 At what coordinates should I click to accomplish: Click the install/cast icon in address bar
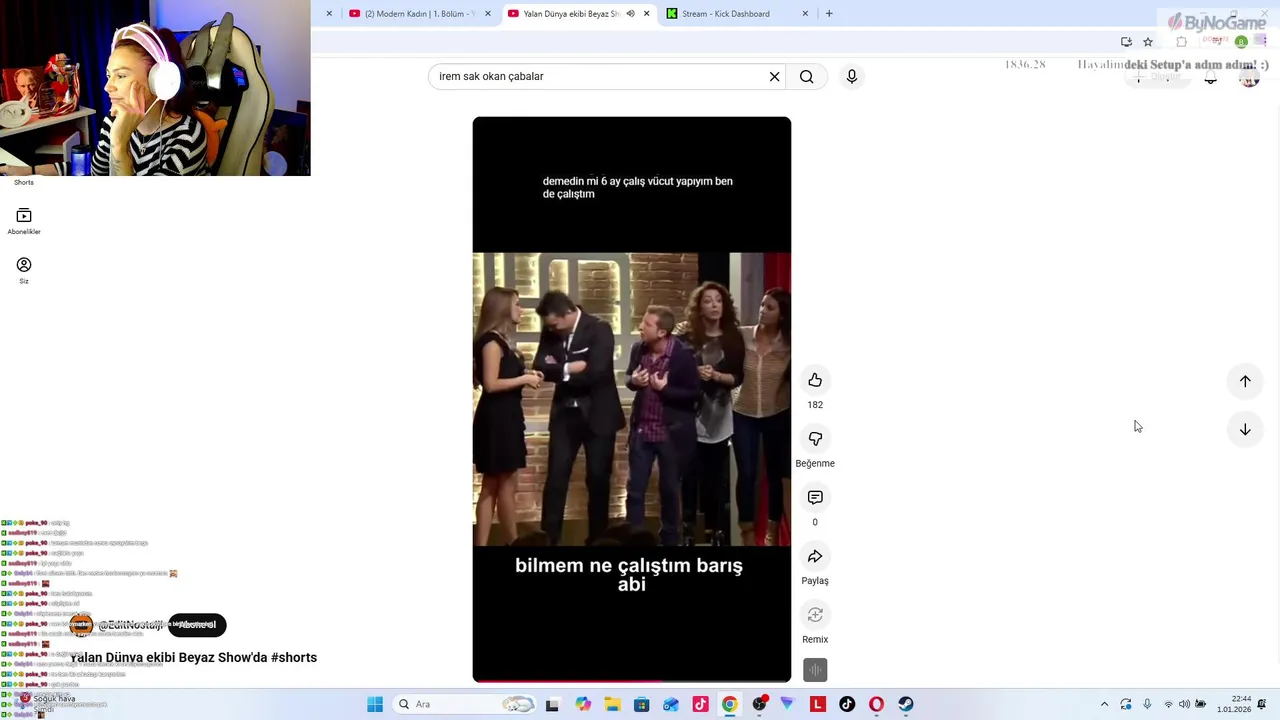(1126, 42)
